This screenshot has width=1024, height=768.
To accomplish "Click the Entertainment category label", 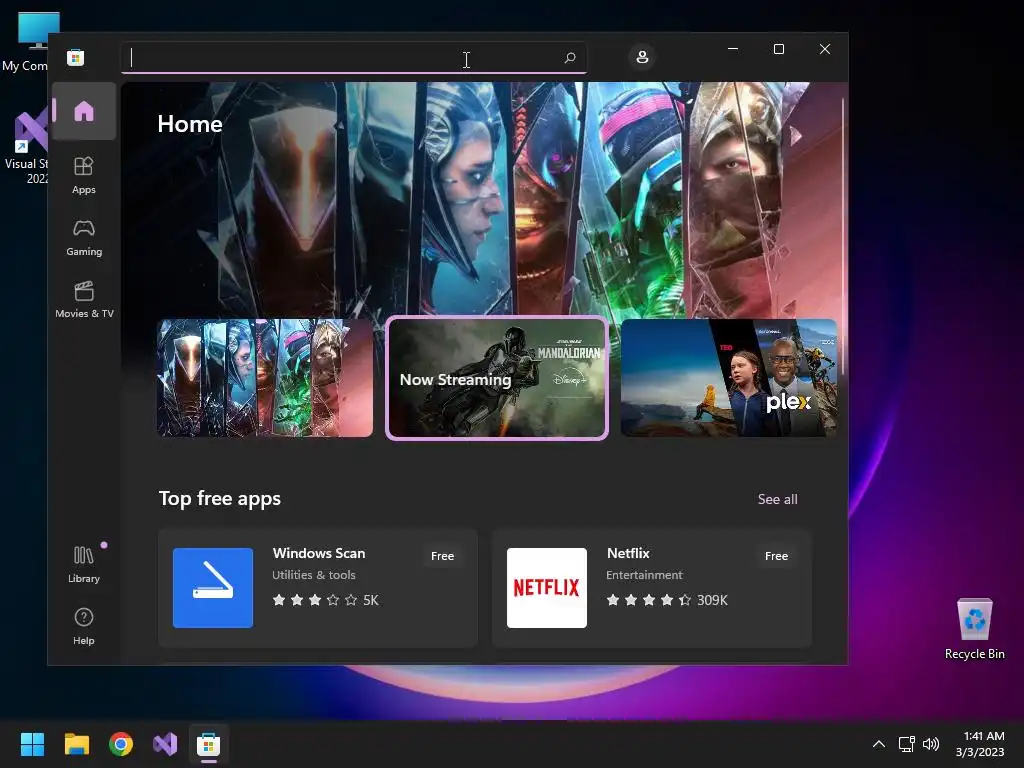I will tap(644, 575).
